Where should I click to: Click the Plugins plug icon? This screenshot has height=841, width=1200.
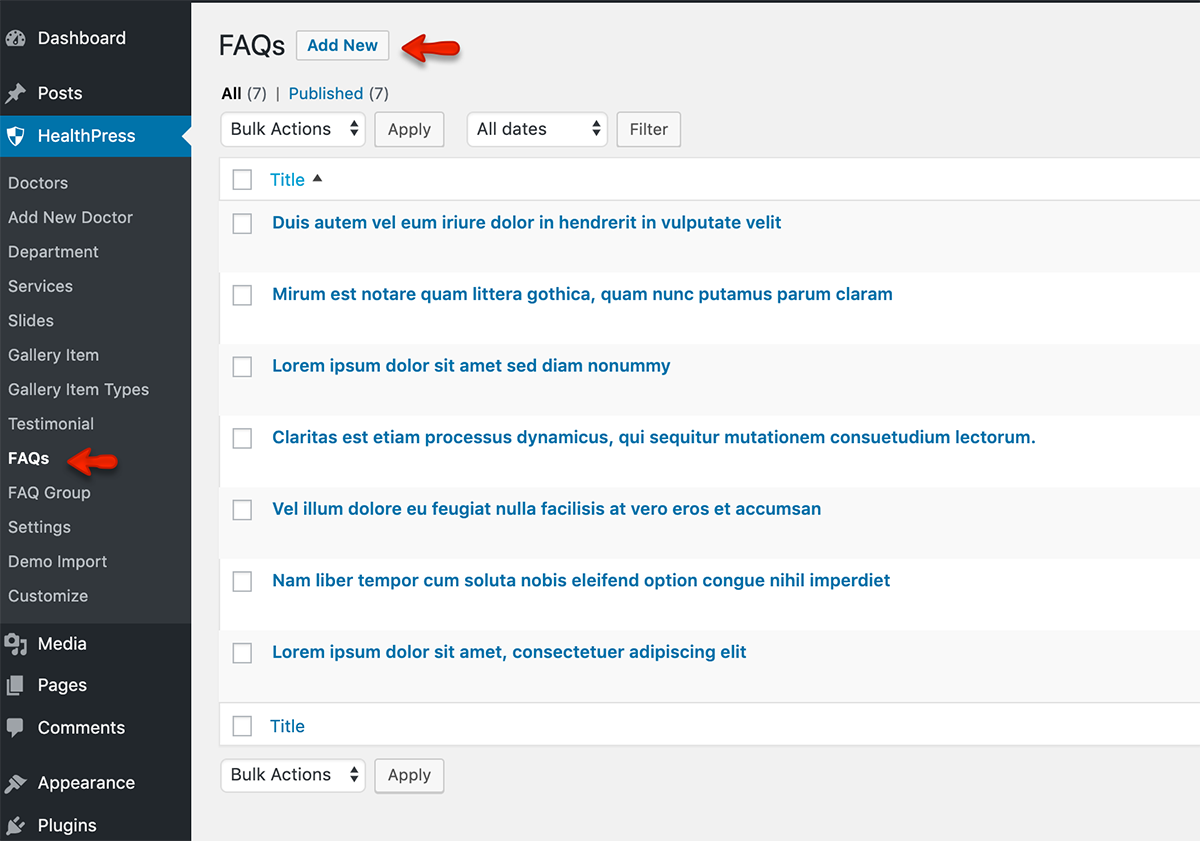click(x=15, y=826)
